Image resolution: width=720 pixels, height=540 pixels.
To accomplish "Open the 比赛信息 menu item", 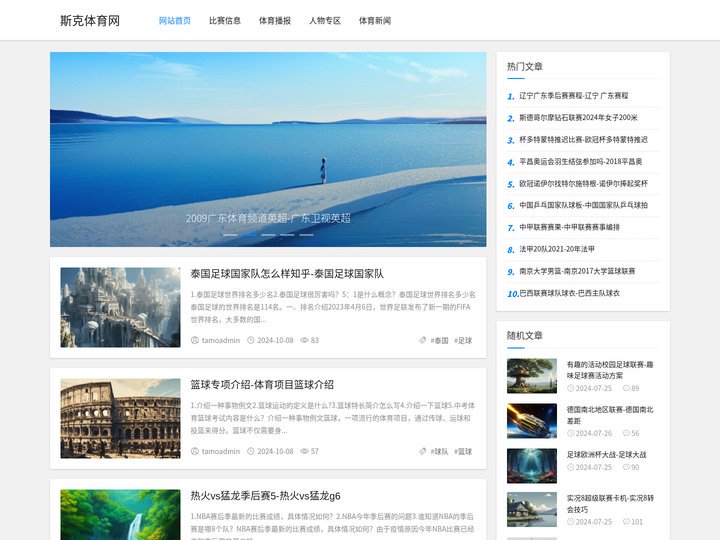I will tap(225, 21).
